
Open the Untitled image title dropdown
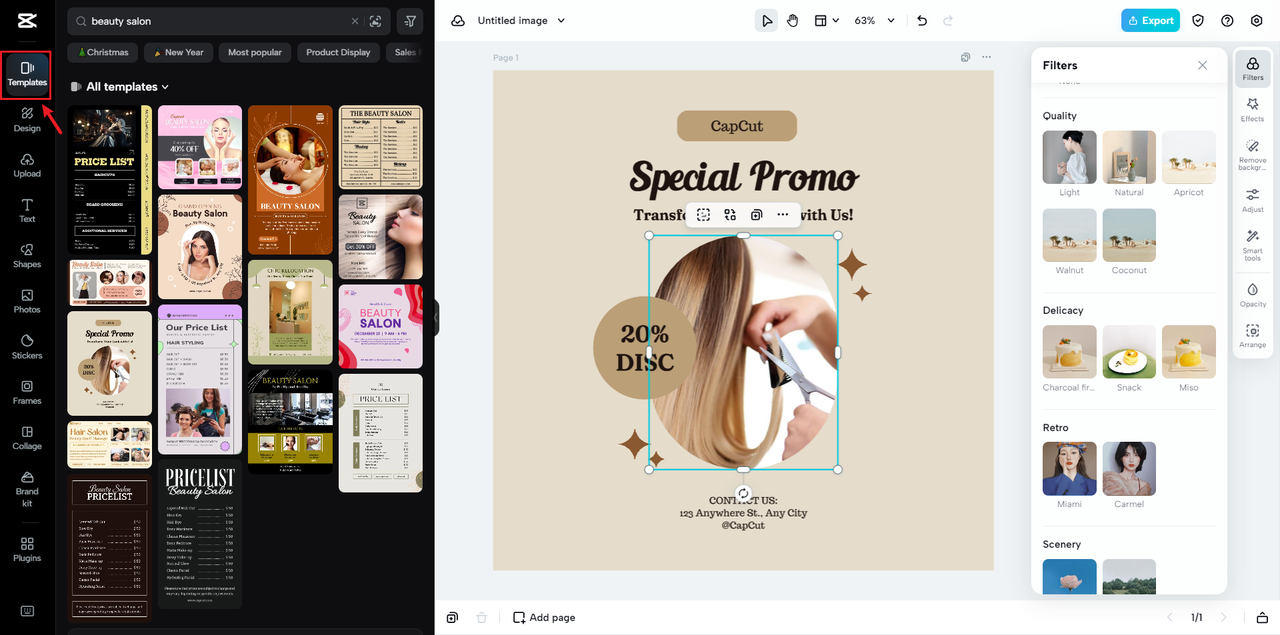521,20
